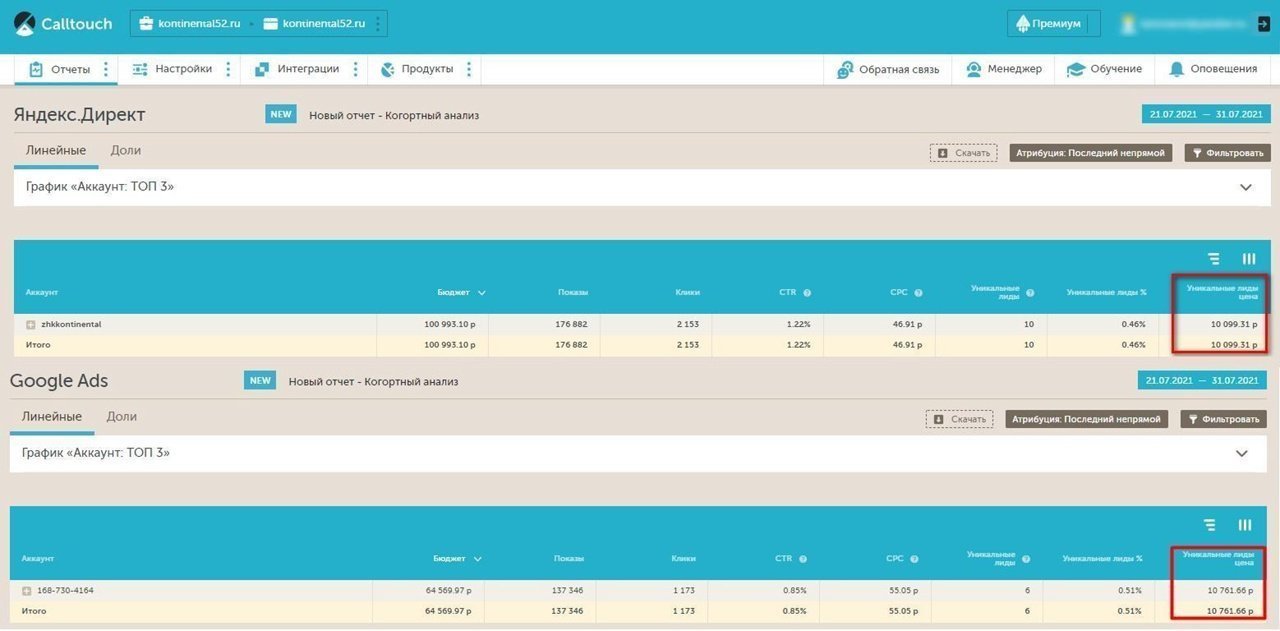Viewport: 1280px width, 631px height.
Task: Sort by Бюджет in Яндекс.Директ table
Action: pyautogui.click(x=461, y=292)
